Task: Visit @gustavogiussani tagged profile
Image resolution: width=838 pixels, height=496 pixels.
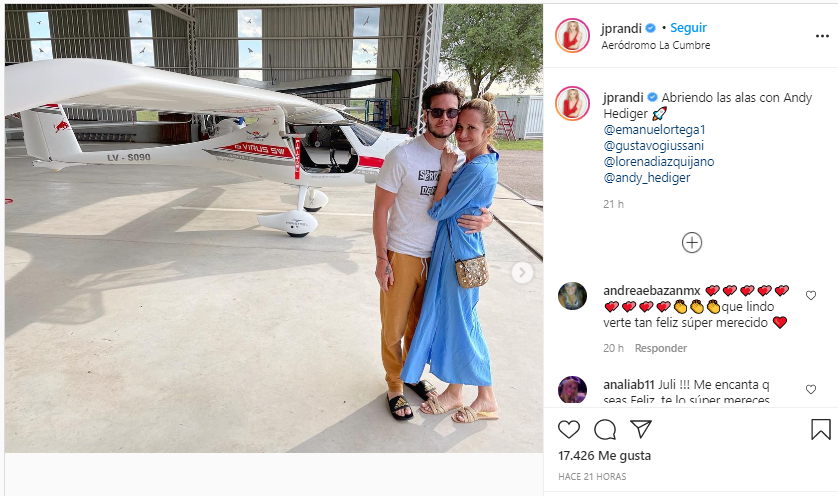Action: (654, 146)
